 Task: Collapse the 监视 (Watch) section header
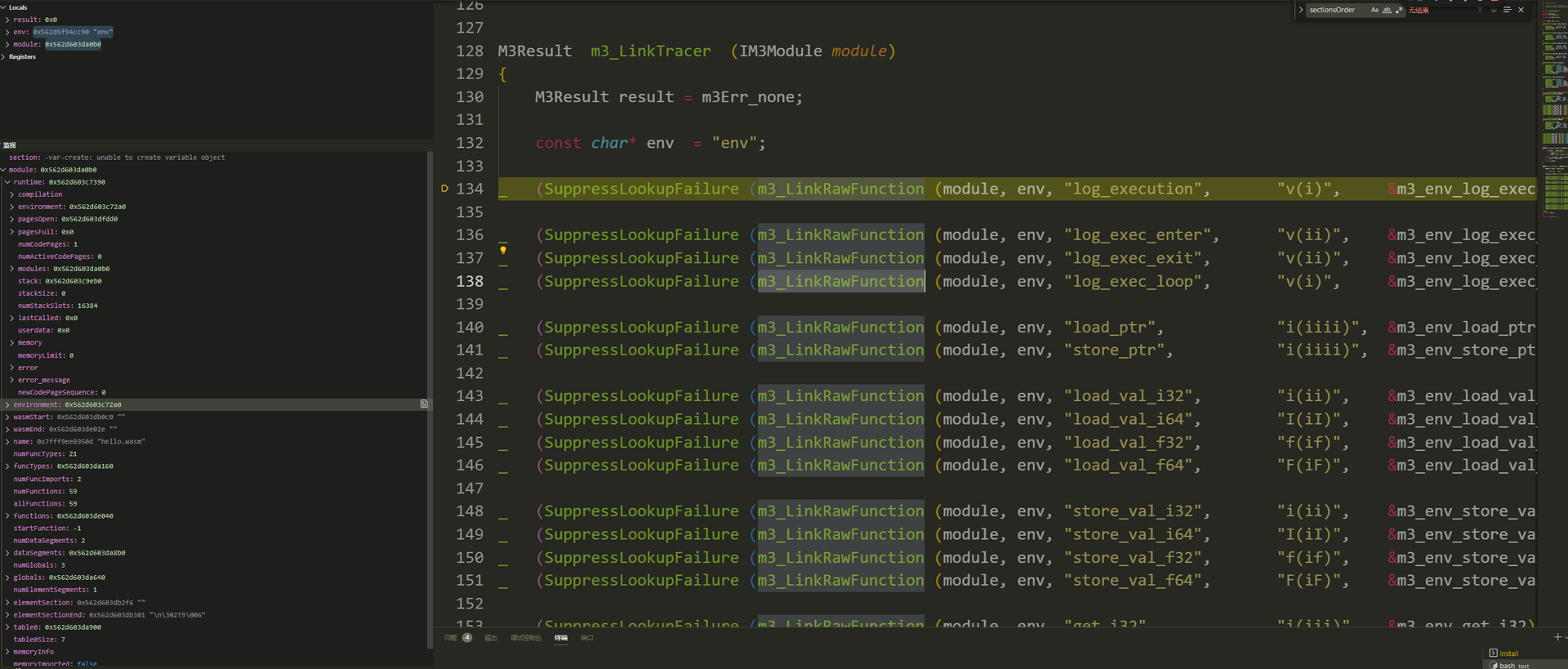point(10,145)
